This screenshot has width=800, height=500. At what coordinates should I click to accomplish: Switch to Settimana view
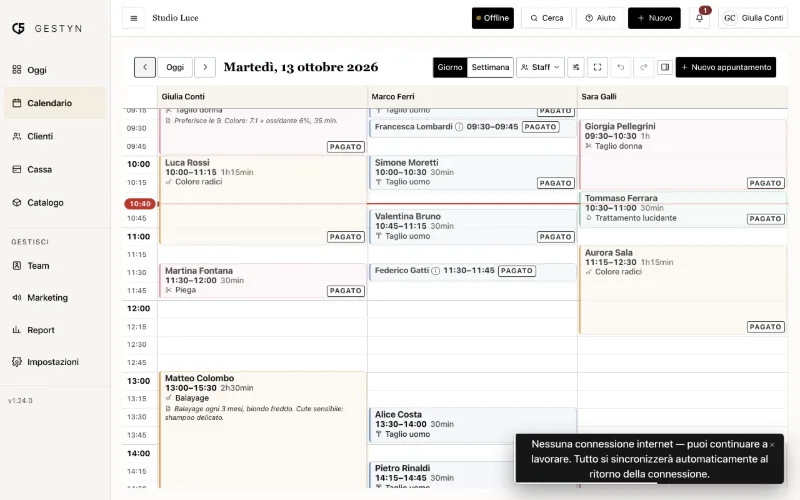pyautogui.click(x=490, y=67)
